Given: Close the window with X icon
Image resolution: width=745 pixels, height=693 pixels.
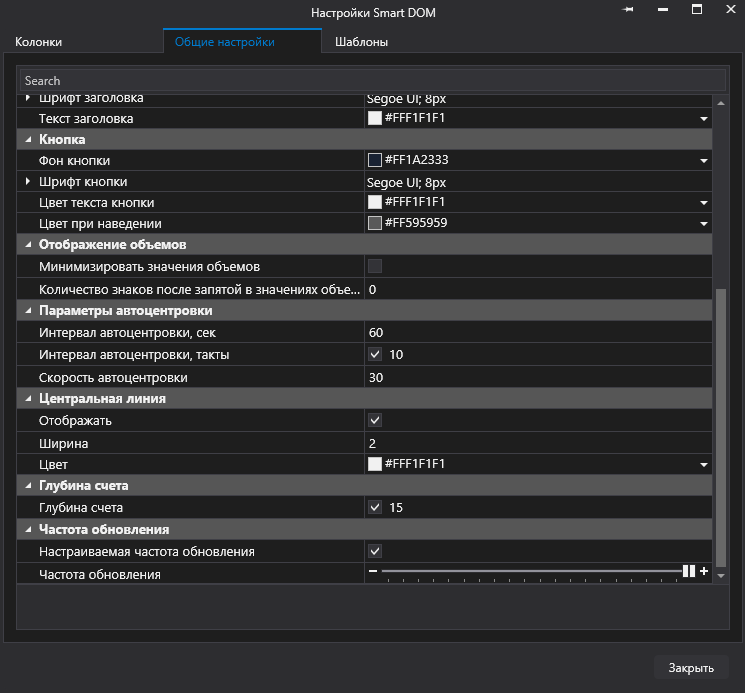Looking at the screenshot, I should click(x=731, y=9).
